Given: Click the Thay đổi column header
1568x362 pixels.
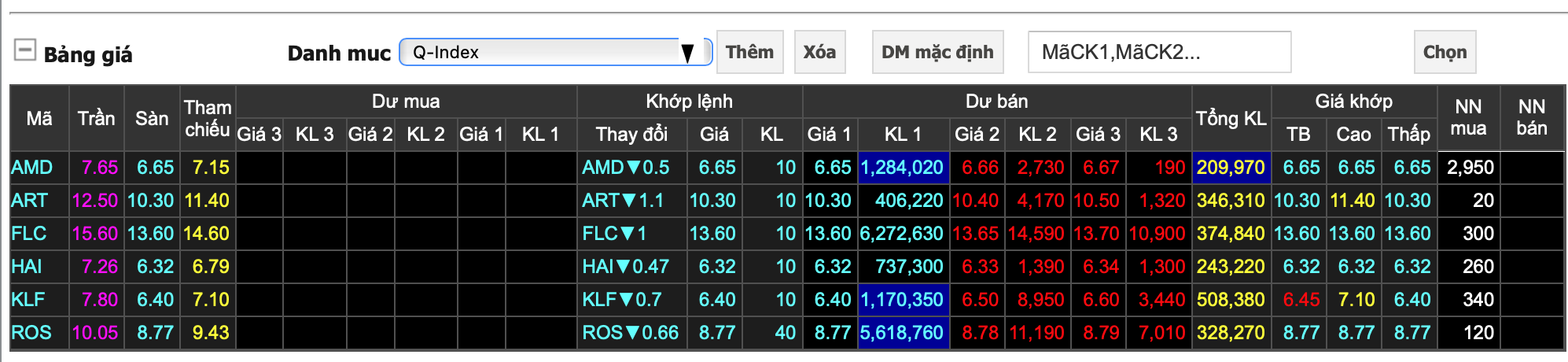Looking at the screenshot, I should point(631,135).
